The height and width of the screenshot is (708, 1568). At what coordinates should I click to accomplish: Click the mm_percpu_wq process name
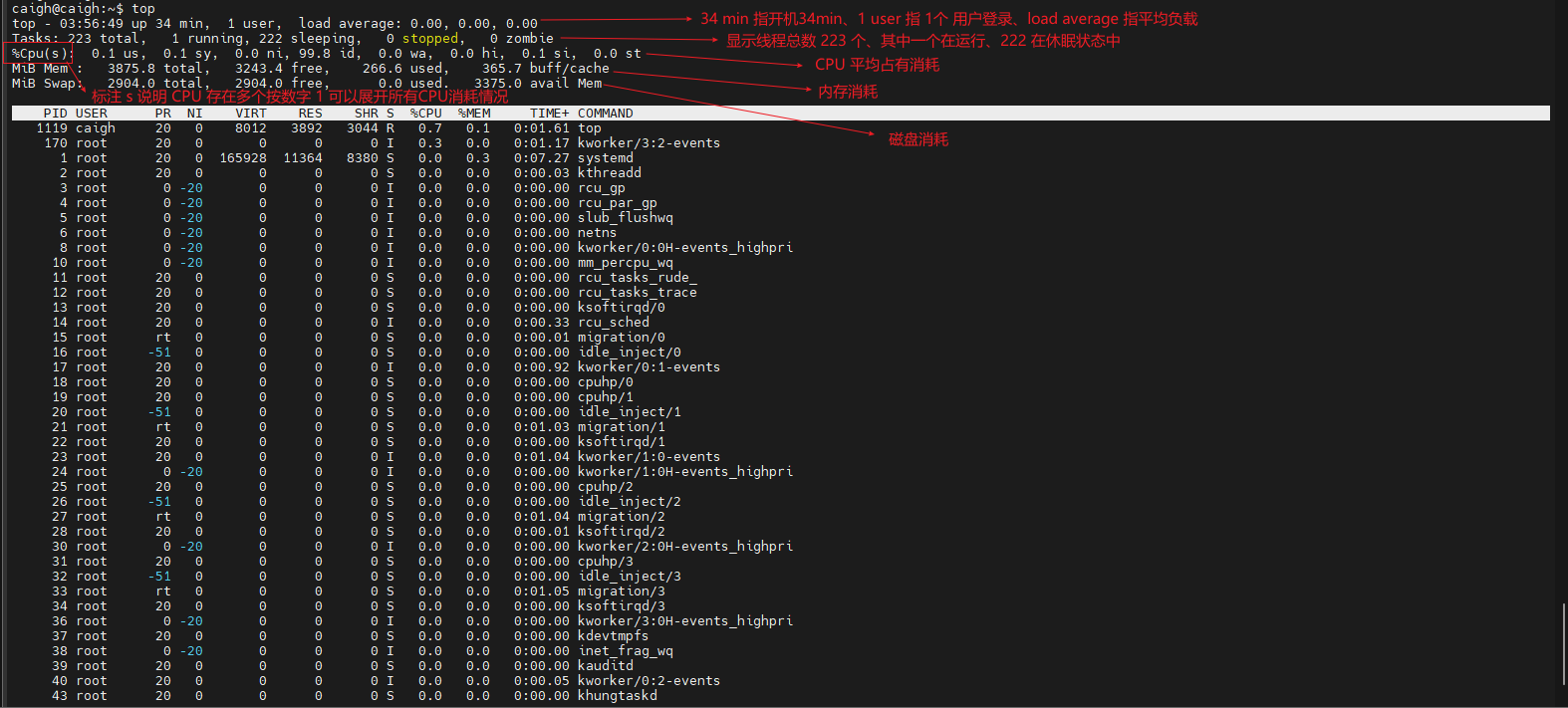tap(625, 263)
